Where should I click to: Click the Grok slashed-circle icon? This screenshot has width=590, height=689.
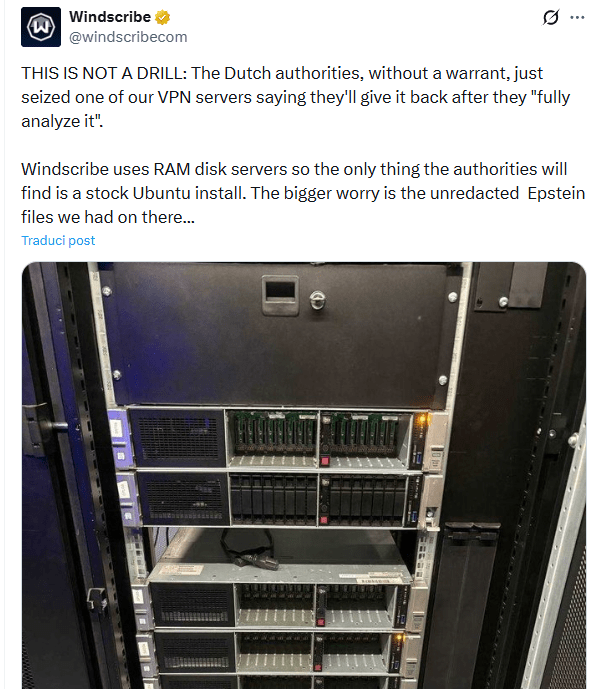coord(550,18)
